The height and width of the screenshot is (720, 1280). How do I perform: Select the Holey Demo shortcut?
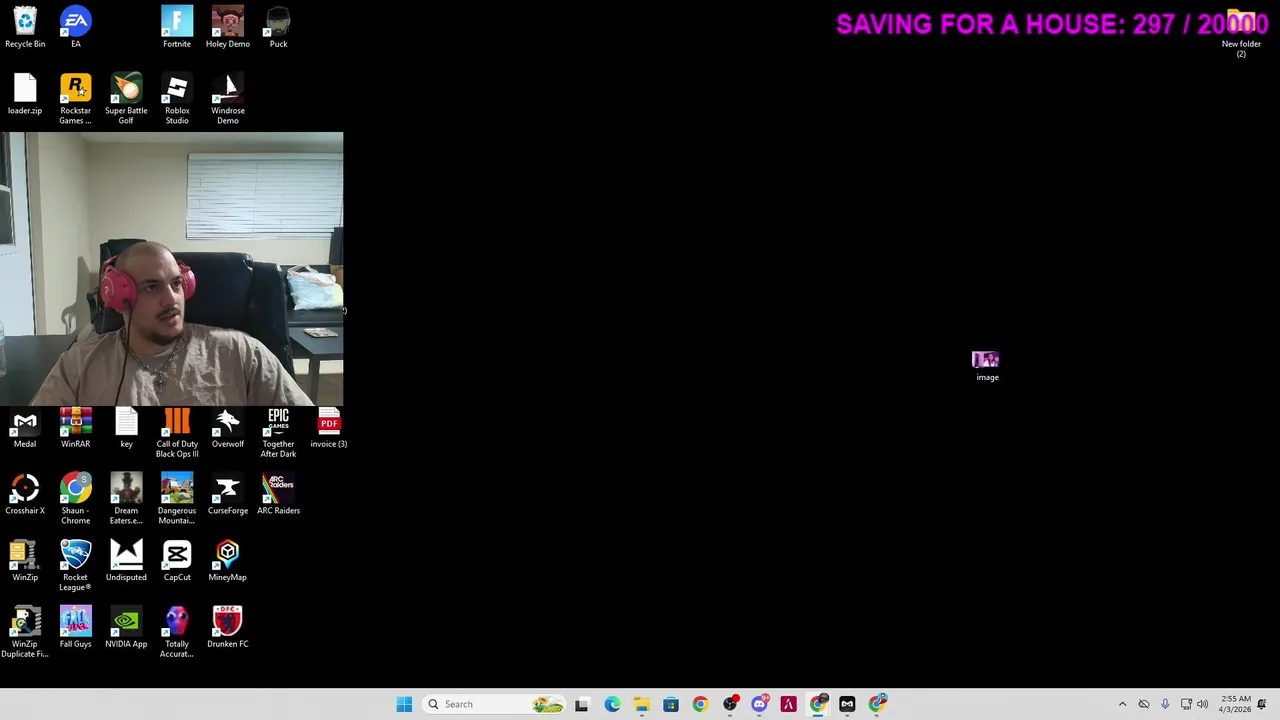click(228, 27)
